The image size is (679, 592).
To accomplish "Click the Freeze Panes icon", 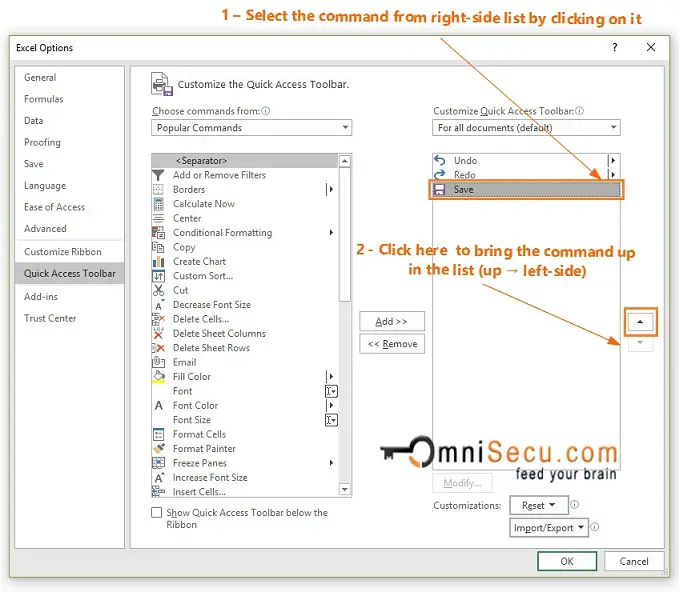I will coord(158,463).
